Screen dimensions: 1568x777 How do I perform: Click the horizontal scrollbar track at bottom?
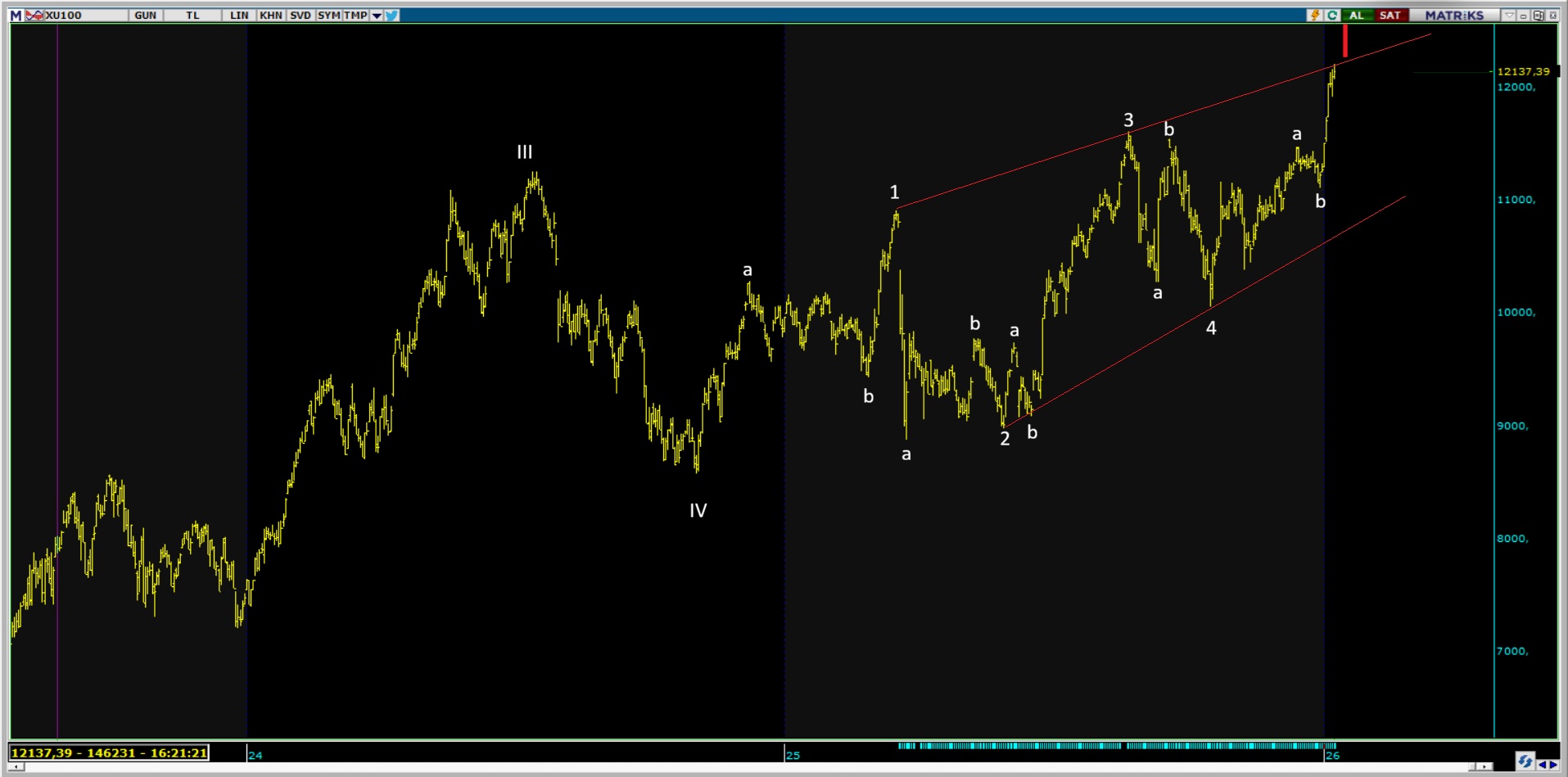click(x=737, y=767)
